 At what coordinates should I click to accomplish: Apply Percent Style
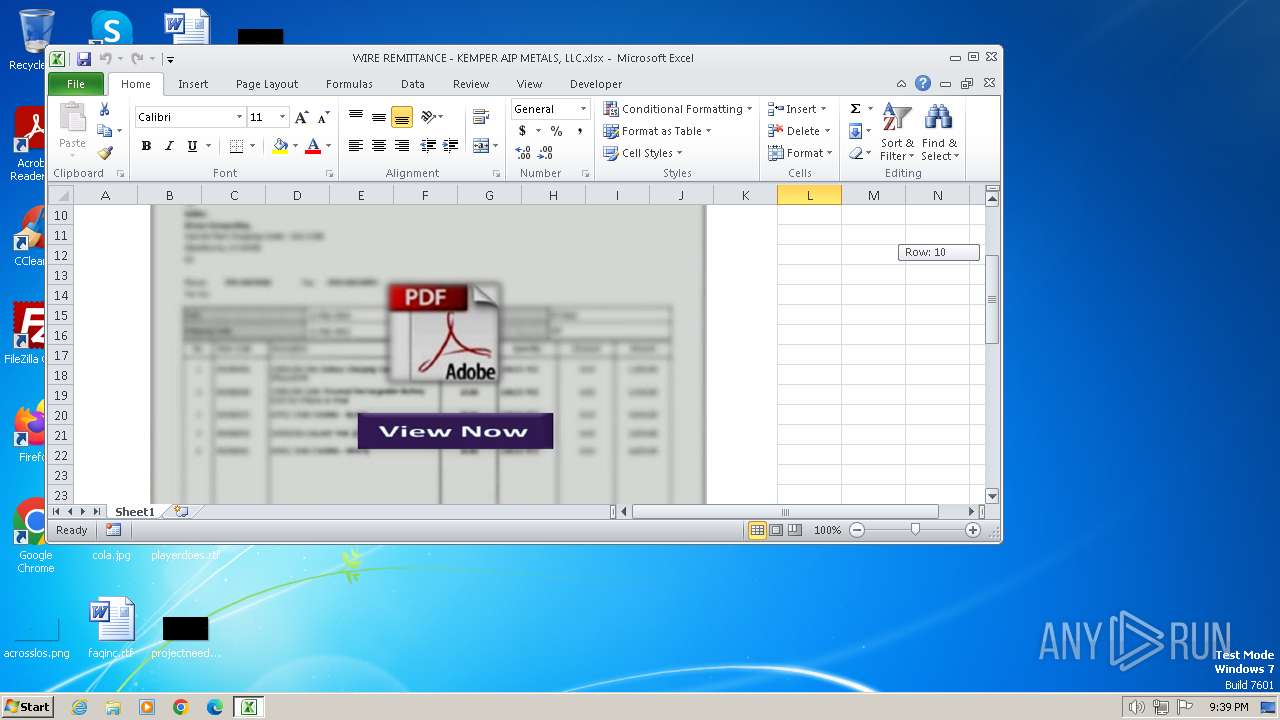[556, 131]
